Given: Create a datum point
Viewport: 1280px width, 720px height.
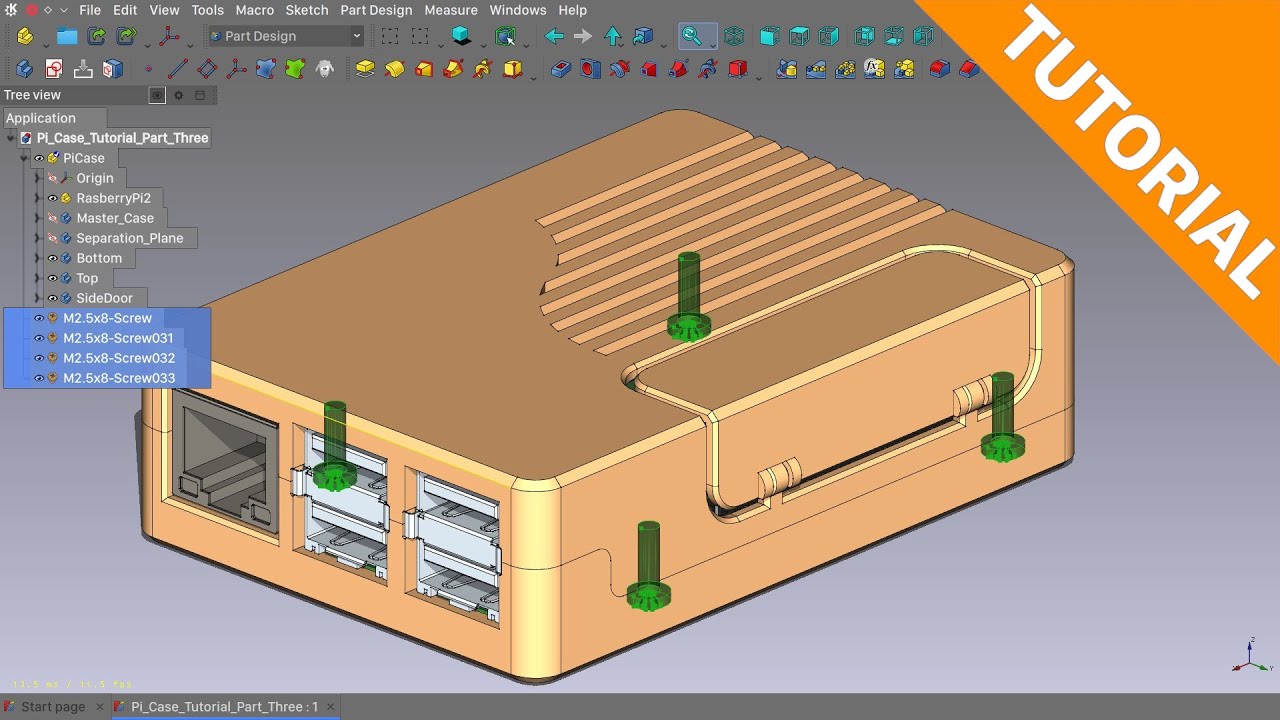Looking at the screenshot, I should pyautogui.click(x=148, y=69).
